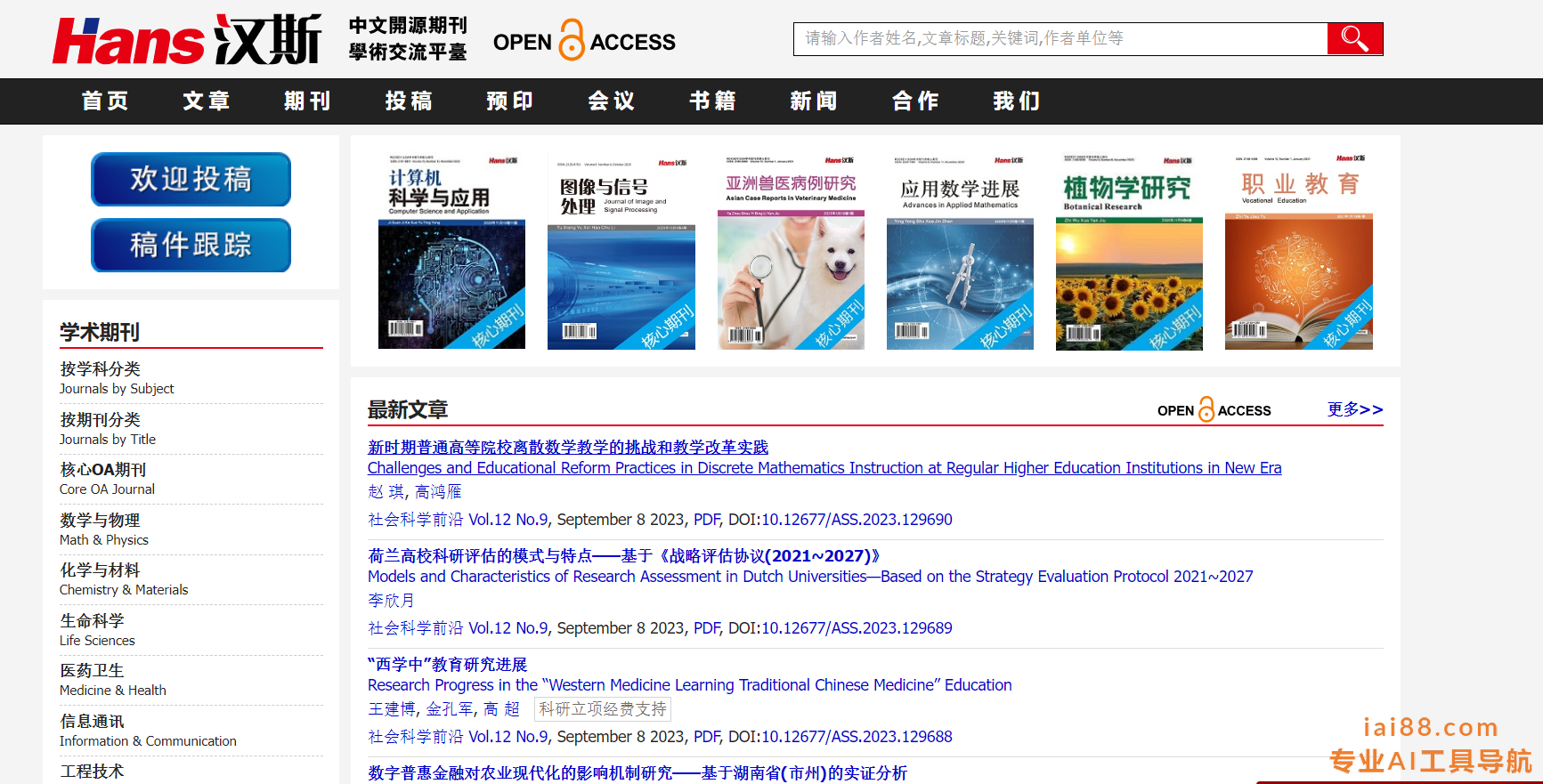Select 化学与材料 Chemistry & Materials category

(x=124, y=579)
